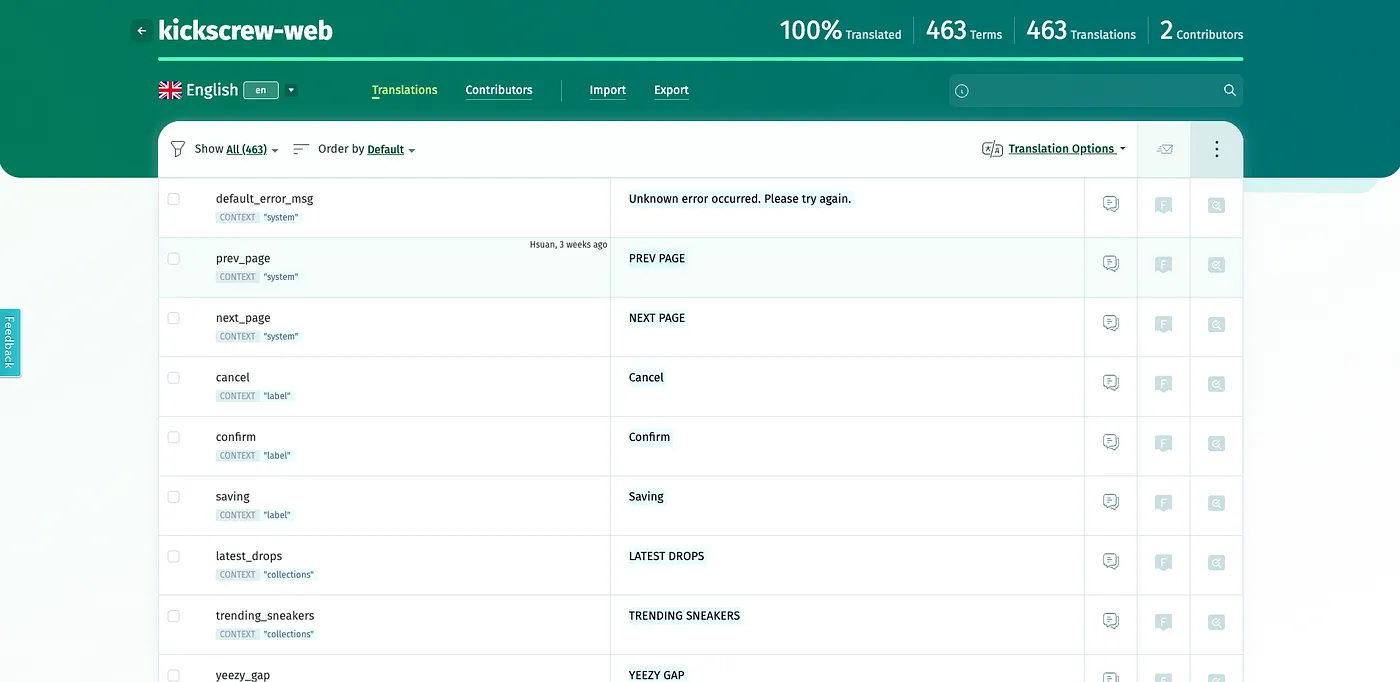Go back using the arrow beside kickscrew-web

pos(141,31)
